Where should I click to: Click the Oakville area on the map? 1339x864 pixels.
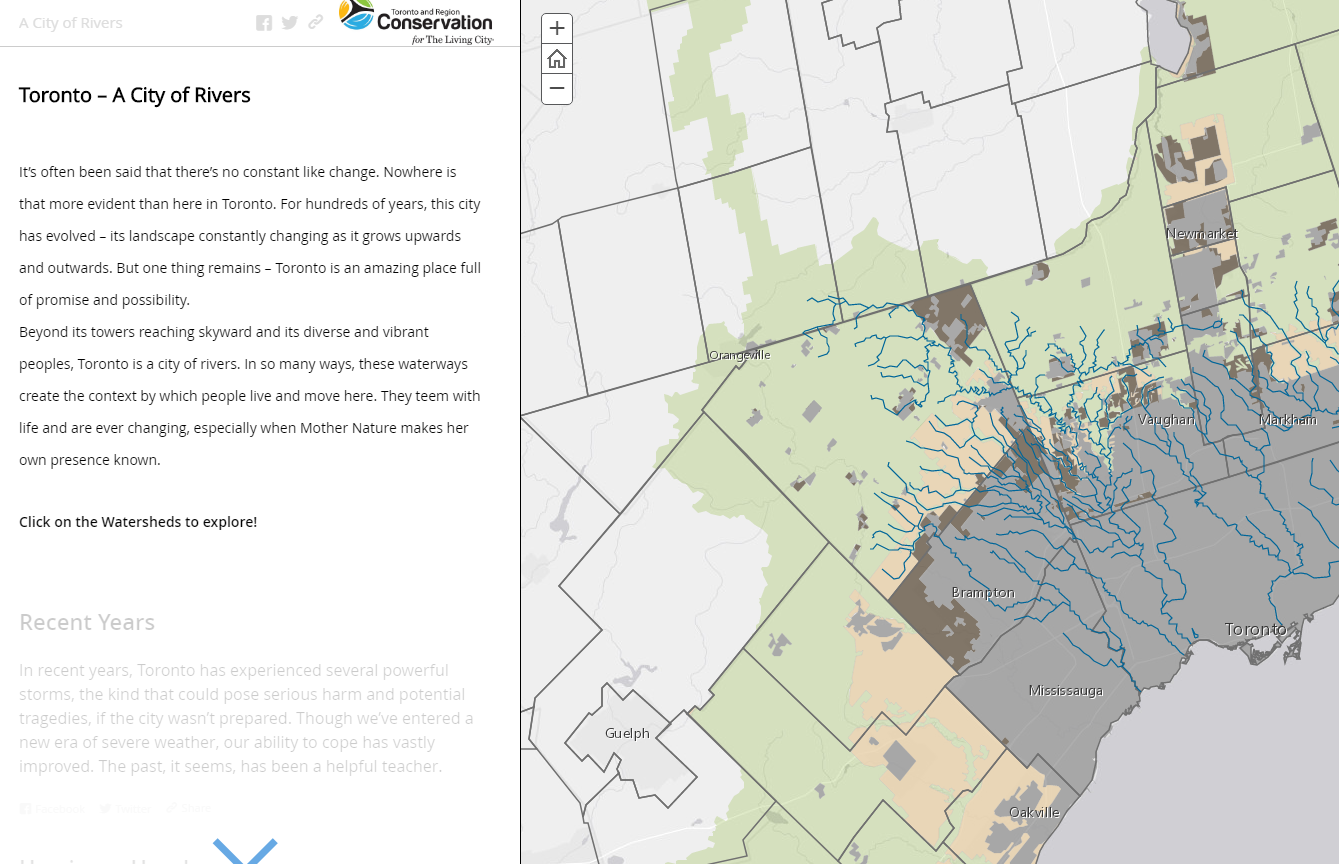click(x=1034, y=812)
